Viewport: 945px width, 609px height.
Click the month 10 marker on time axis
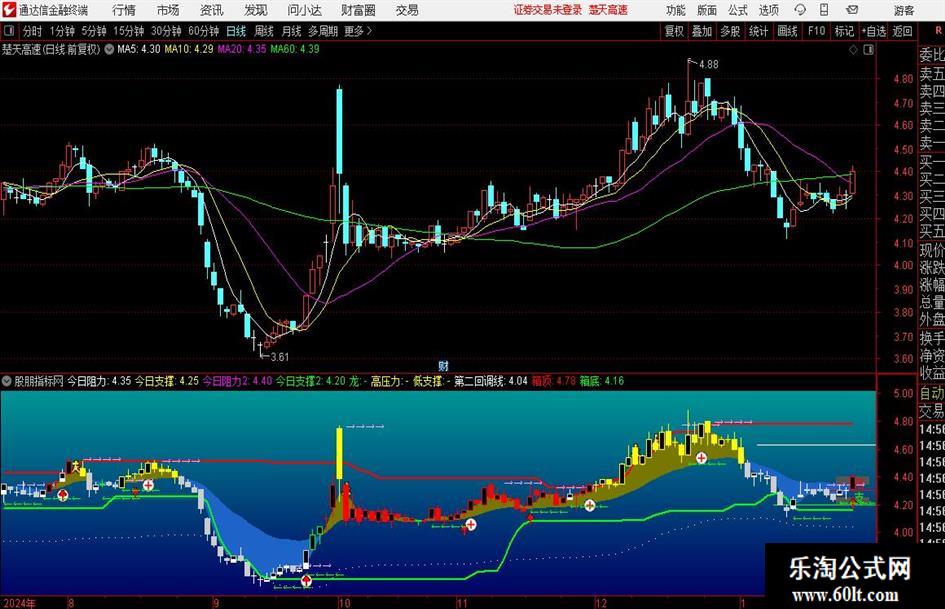click(x=344, y=603)
